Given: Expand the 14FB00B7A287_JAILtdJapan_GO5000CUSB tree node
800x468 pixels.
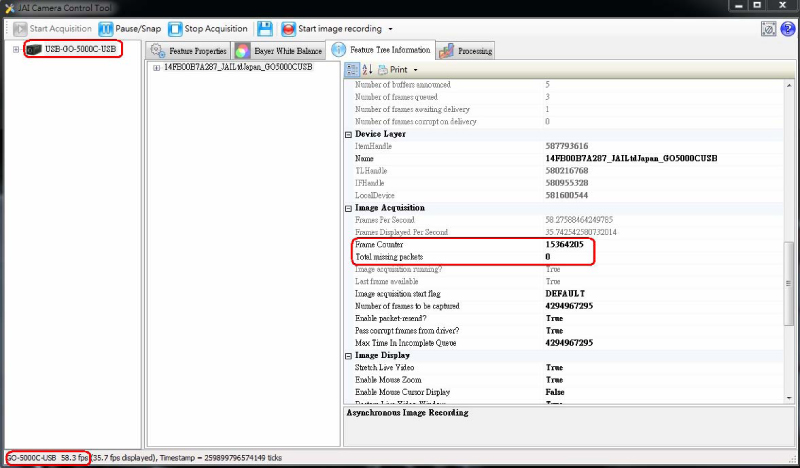Looking at the screenshot, I should [x=156, y=68].
